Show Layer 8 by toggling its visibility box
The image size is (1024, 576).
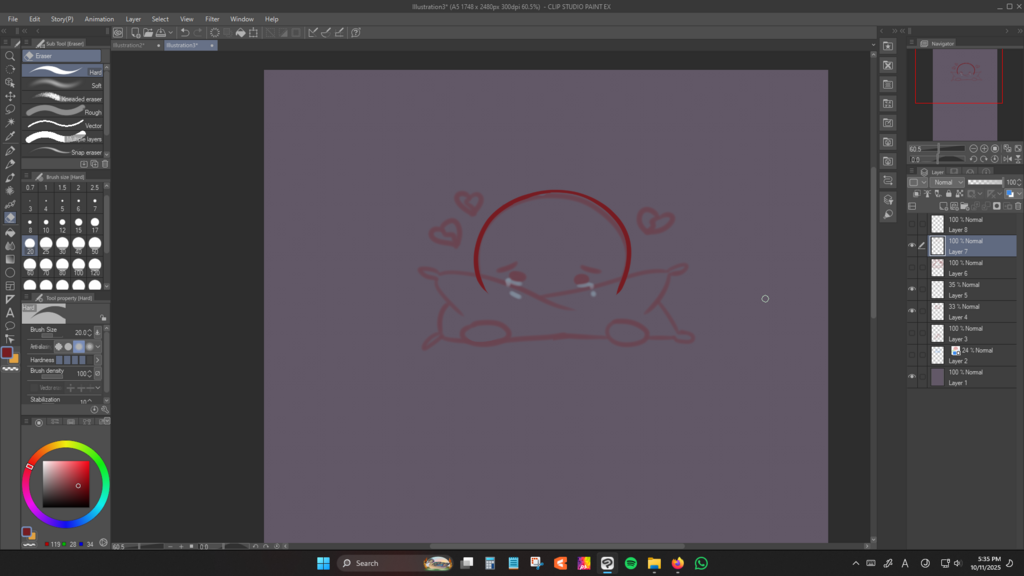911,224
